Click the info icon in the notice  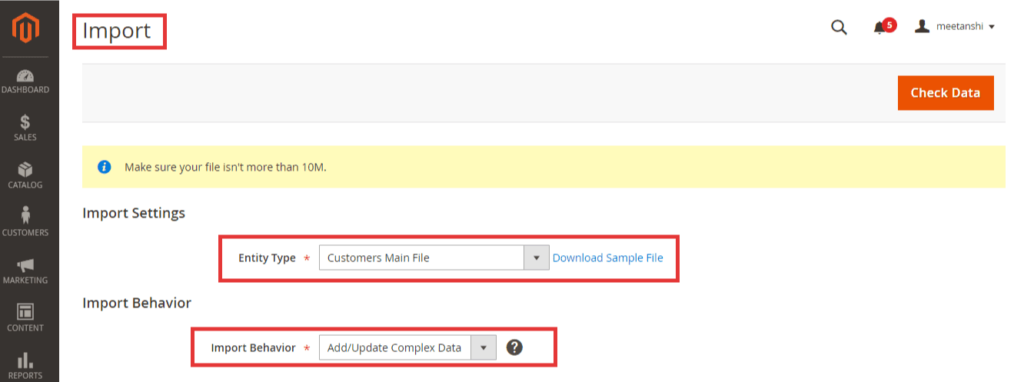pos(104,167)
